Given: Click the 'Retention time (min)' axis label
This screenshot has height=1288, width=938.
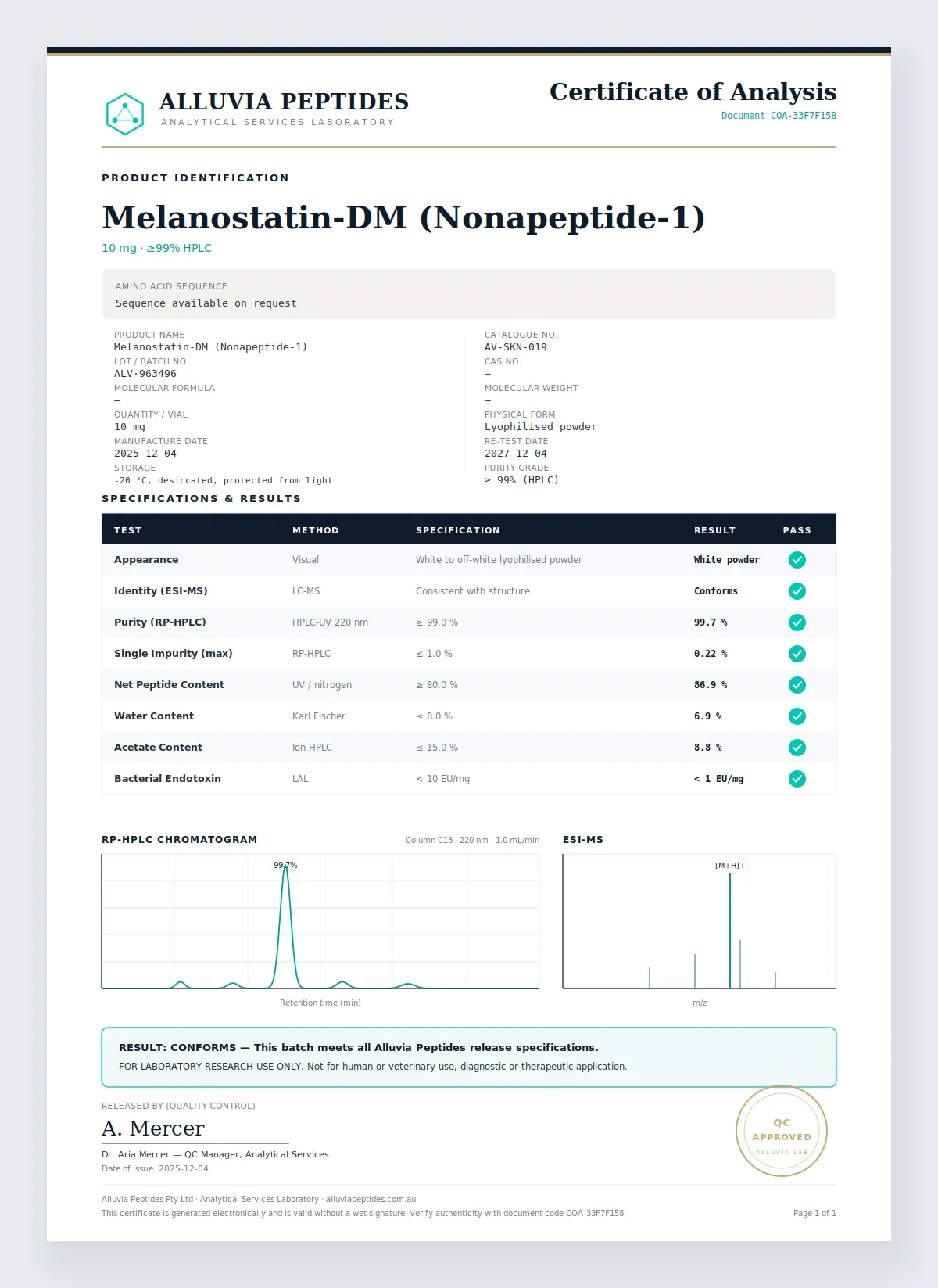Looking at the screenshot, I should 320,1003.
